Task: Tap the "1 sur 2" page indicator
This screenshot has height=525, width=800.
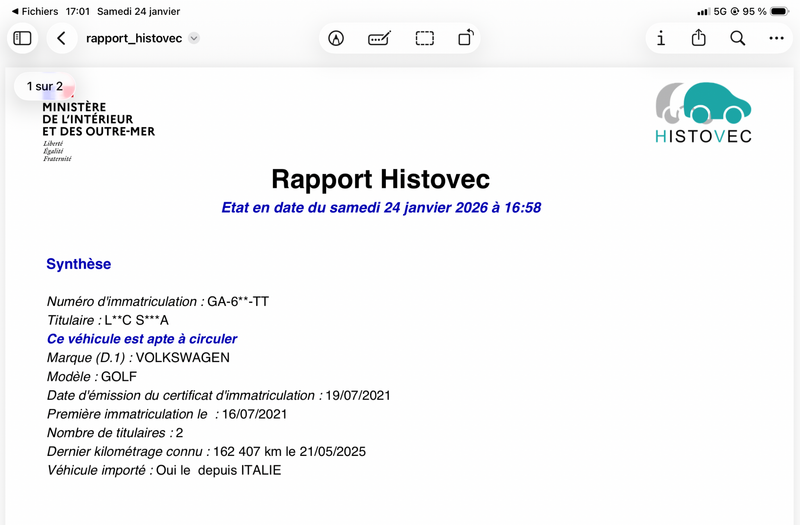Action: coord(45,86)
